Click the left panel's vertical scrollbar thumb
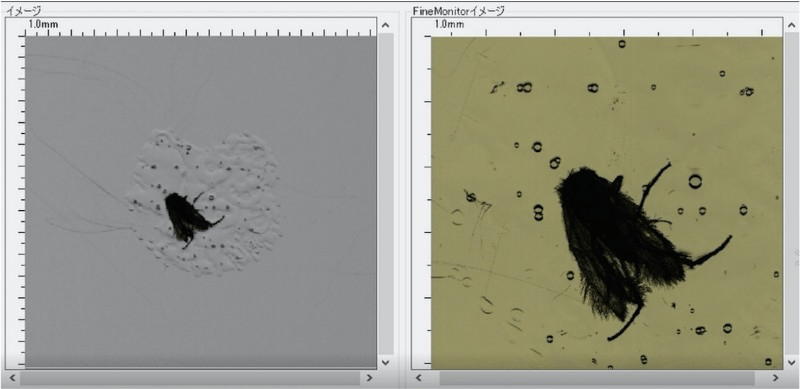 pyautogui.click(x=386, y=193)
